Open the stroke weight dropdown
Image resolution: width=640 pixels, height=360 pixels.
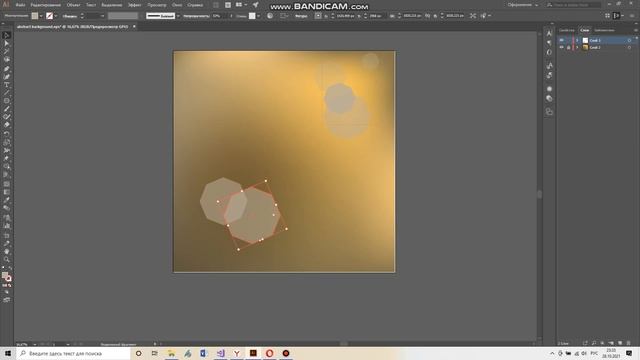click(x=102, y=16)
